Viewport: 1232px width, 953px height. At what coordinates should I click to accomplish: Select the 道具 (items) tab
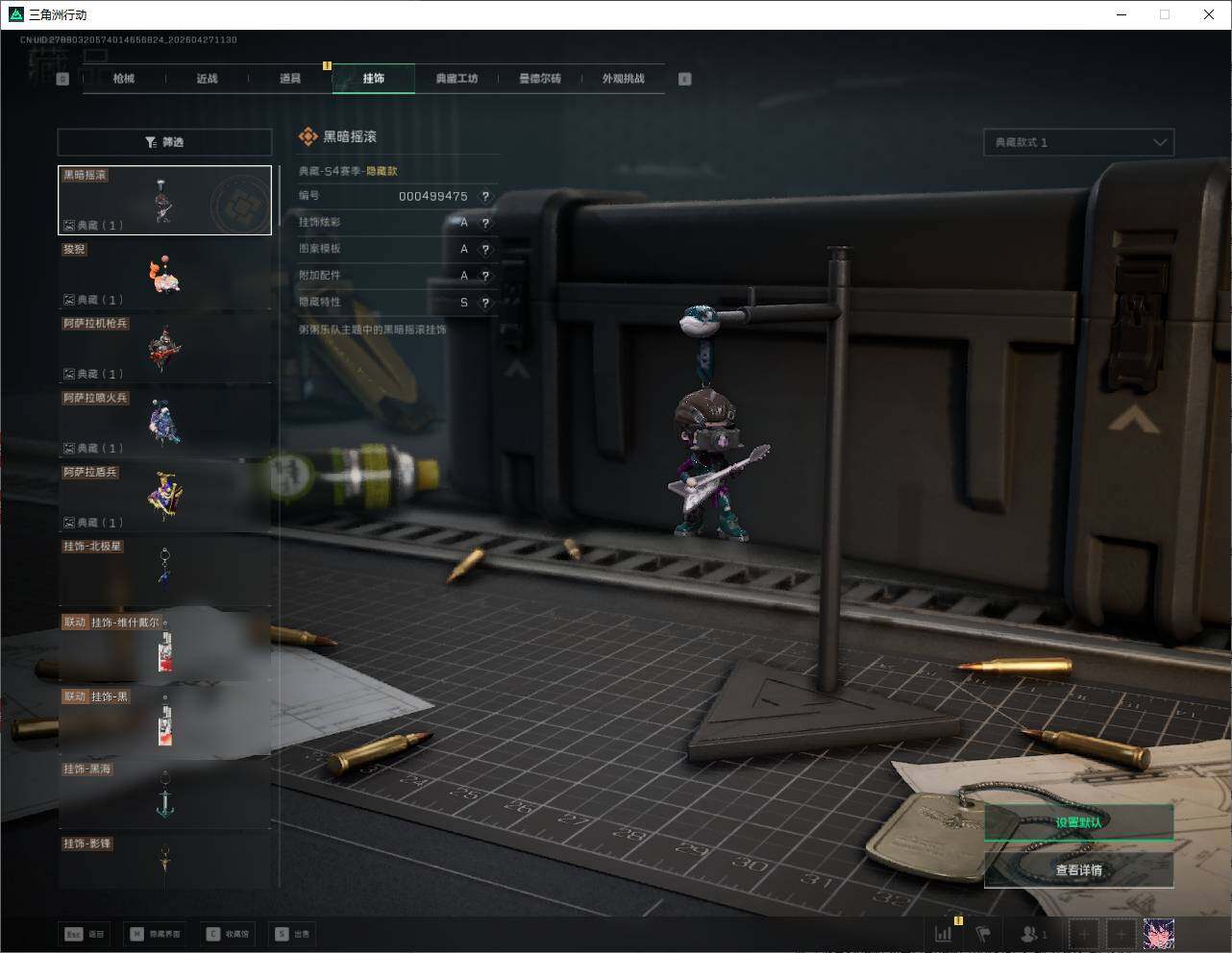coord(290,79)
